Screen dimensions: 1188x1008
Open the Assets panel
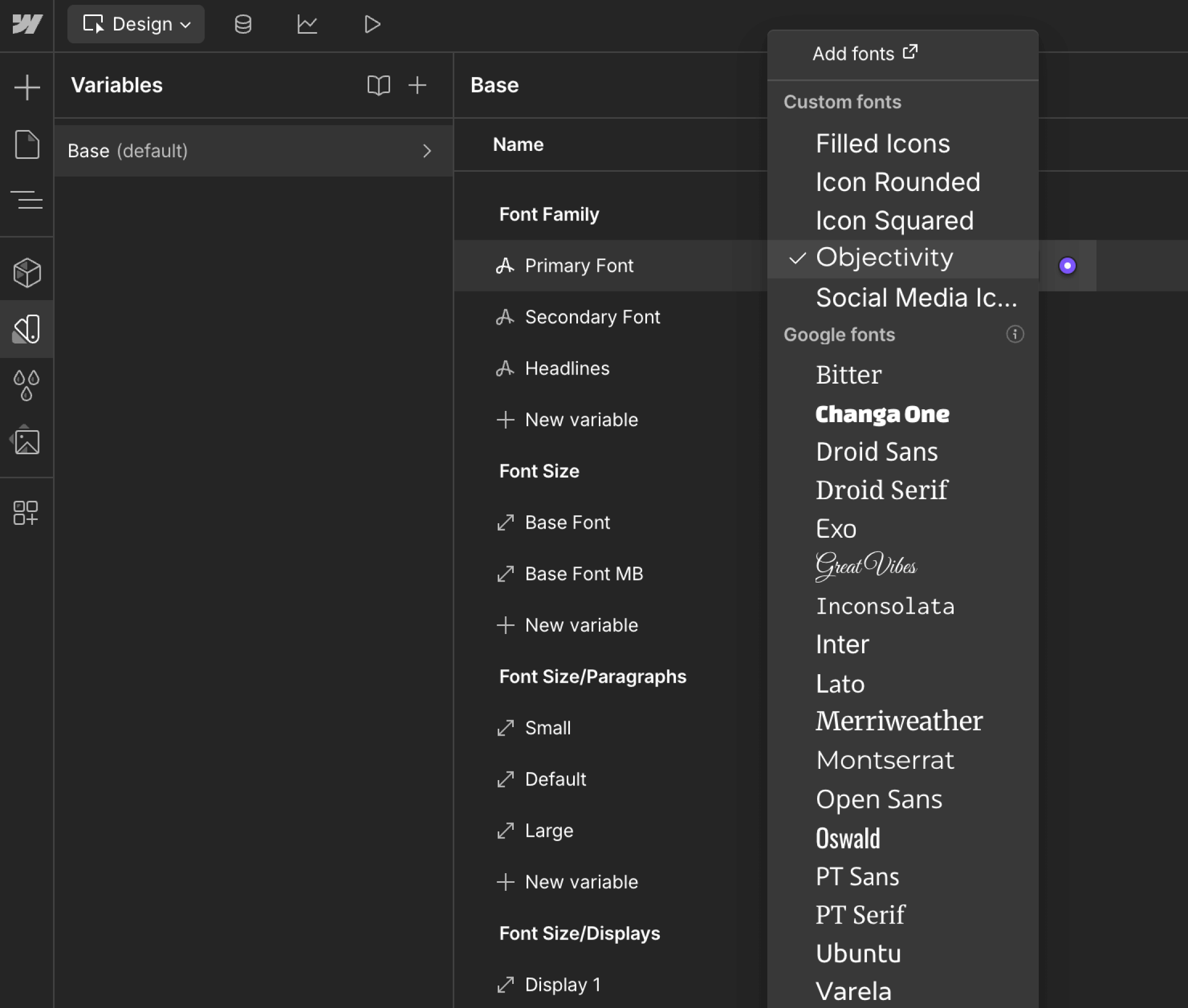pyautogui.click(x=27, y=440)
